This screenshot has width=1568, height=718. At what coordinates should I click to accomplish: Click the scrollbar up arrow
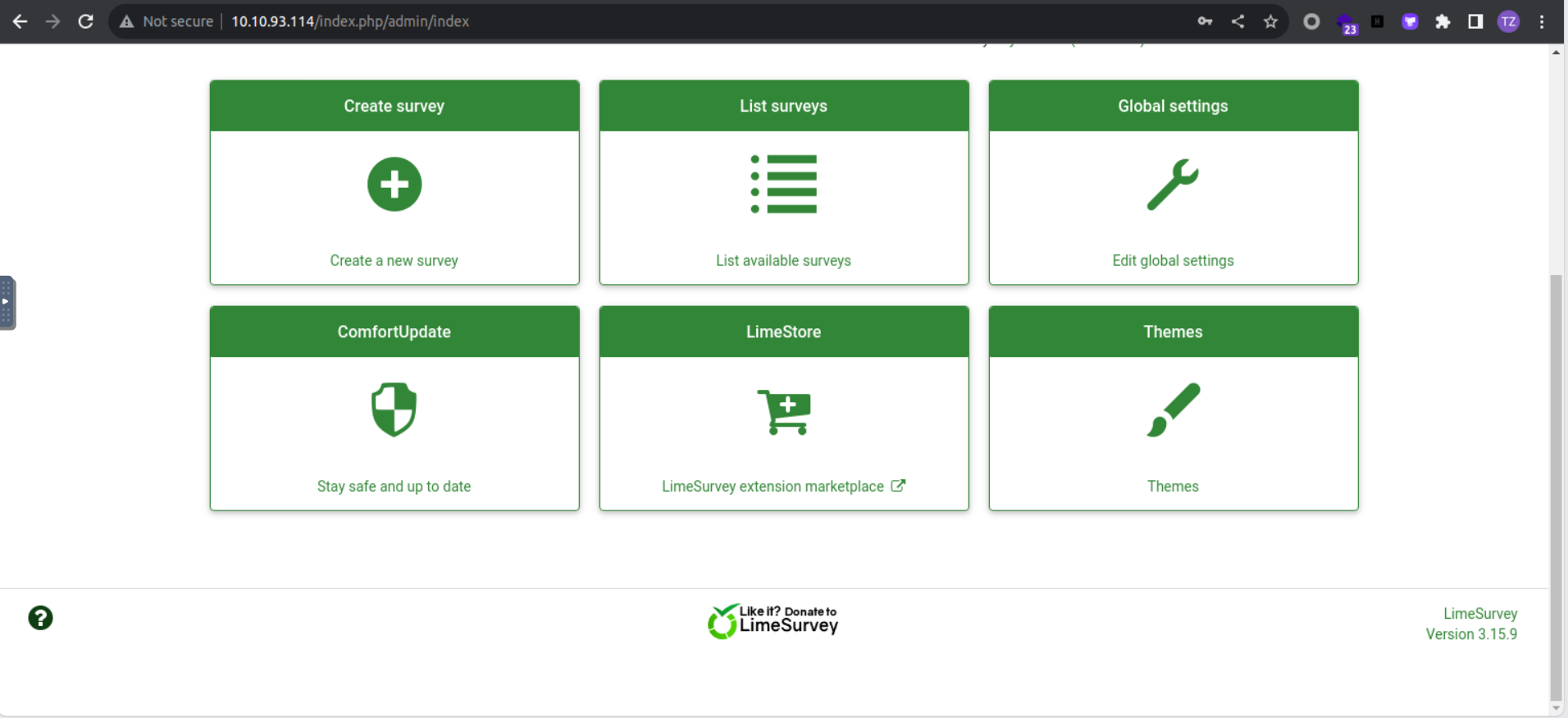1556,53
